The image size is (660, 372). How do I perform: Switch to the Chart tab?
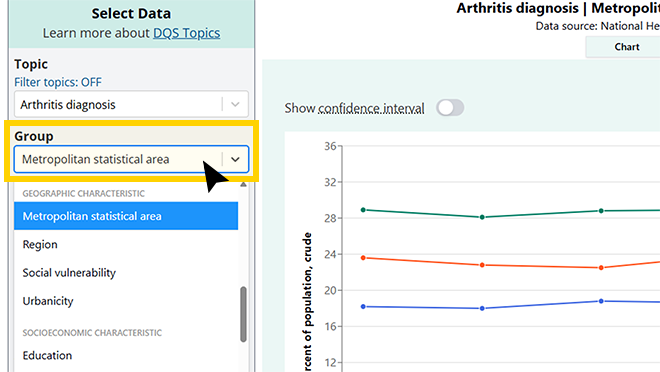click(626, 47)
